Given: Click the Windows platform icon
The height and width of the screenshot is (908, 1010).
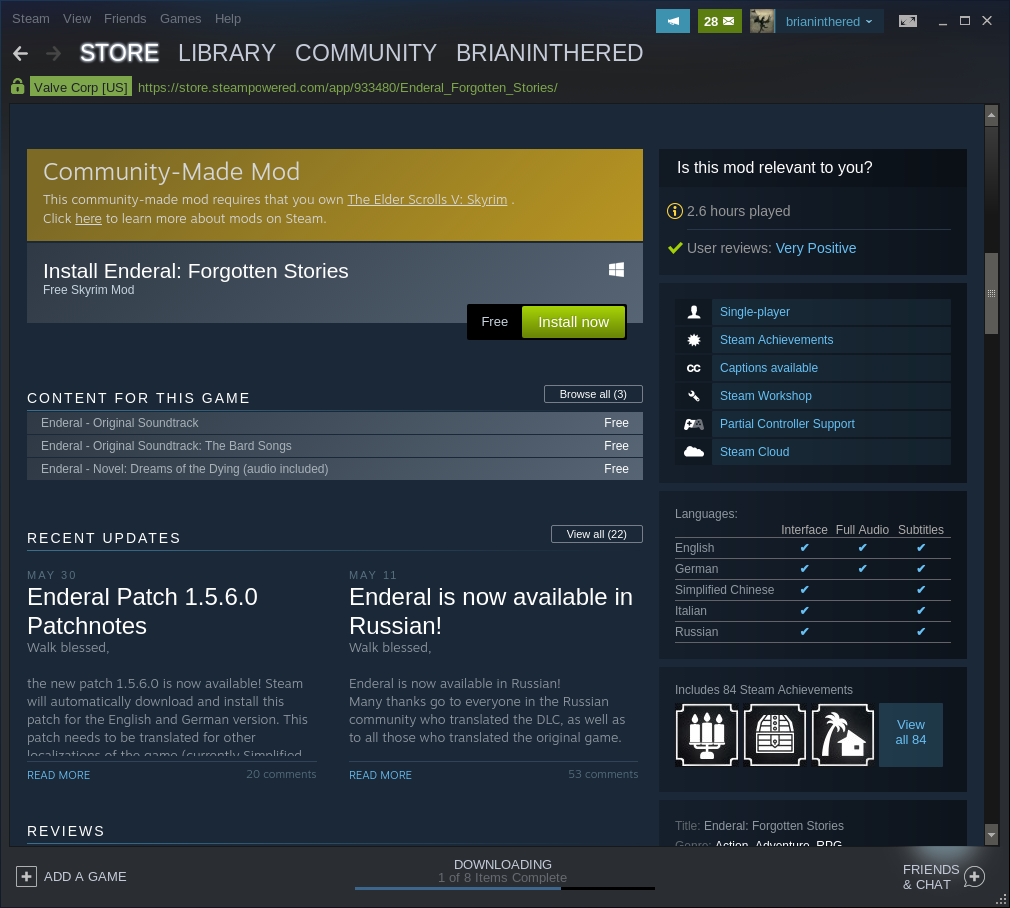Looking at the screenshot, I should (616, 270).
